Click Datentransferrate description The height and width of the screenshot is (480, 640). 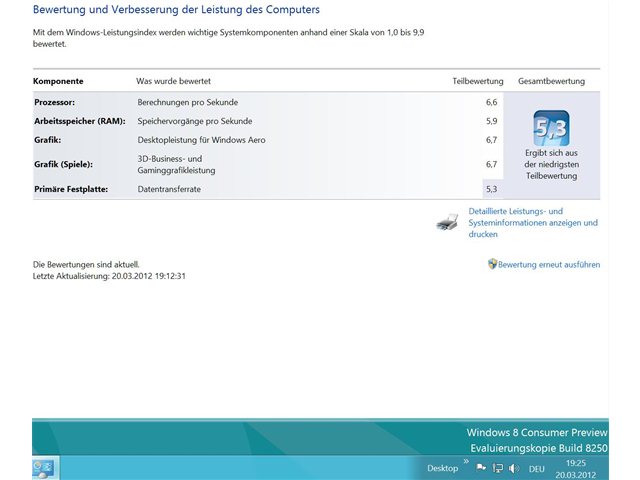[169, 189]
